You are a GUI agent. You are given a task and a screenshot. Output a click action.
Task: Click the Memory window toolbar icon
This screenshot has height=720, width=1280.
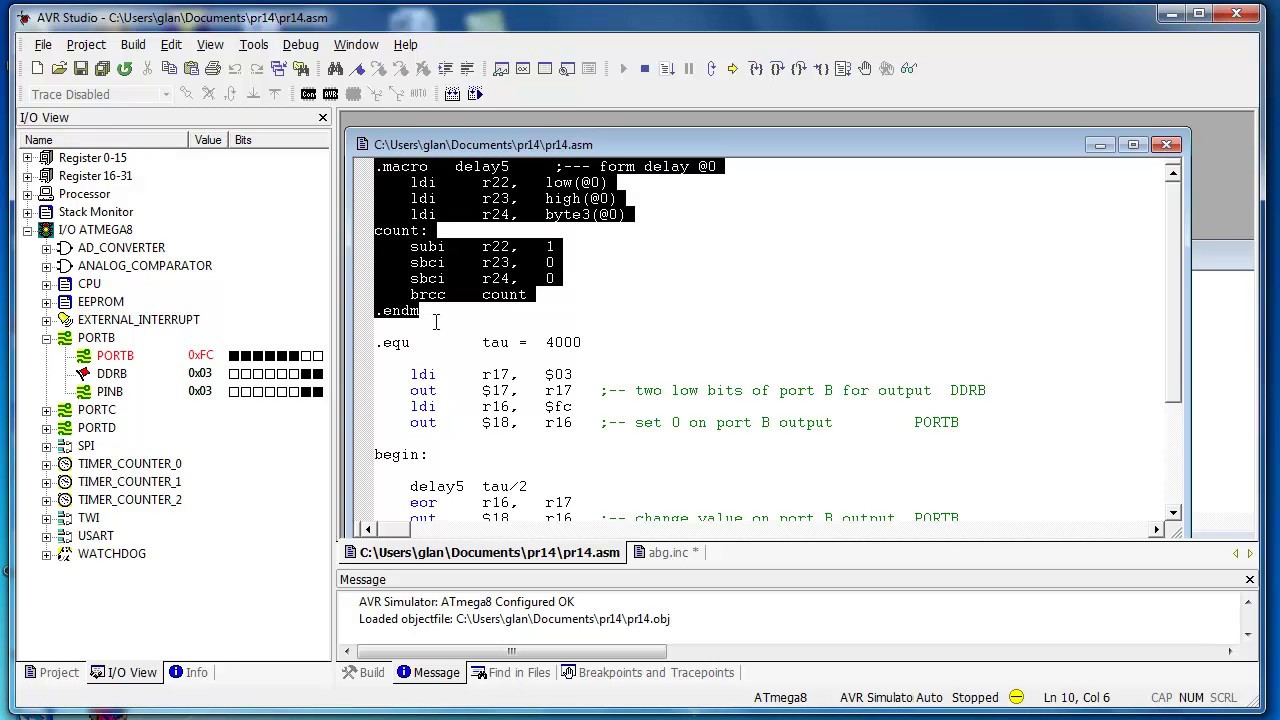545,68
